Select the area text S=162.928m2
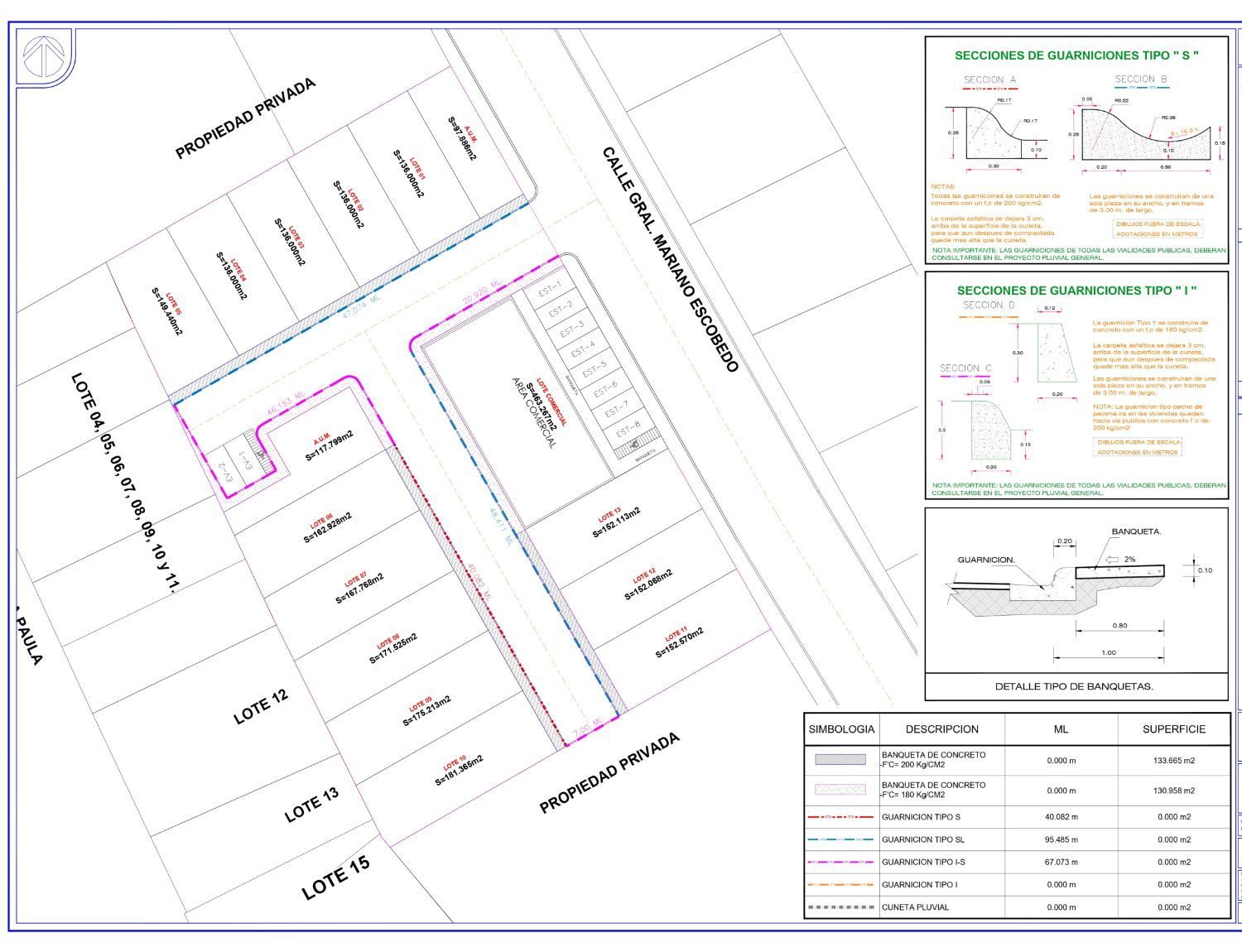 (x=328, y=528)
